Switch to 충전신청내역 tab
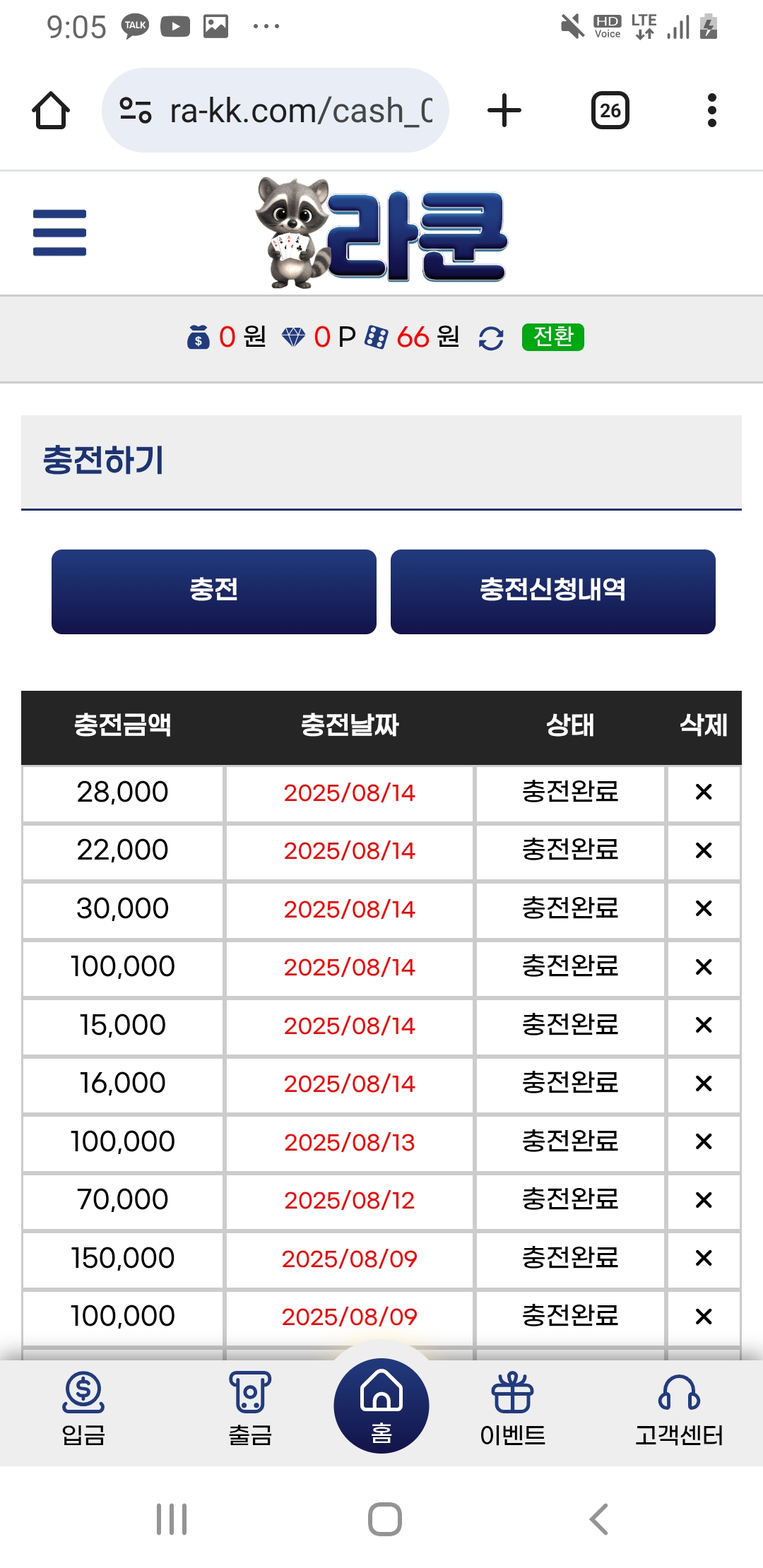The image size is (763, 1568). coord(553,592)
